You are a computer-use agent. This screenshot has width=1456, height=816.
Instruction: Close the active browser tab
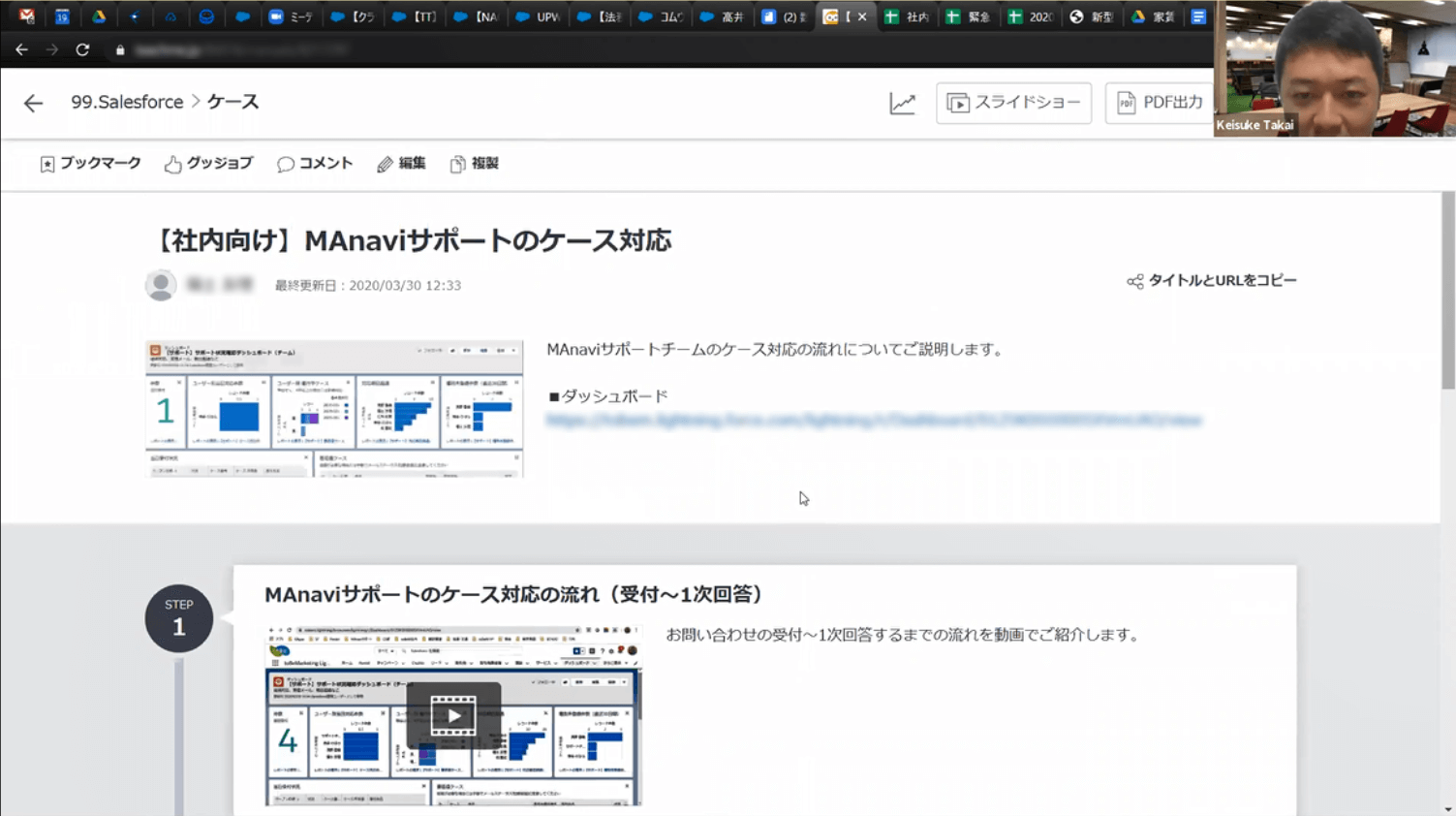(862, 16)
